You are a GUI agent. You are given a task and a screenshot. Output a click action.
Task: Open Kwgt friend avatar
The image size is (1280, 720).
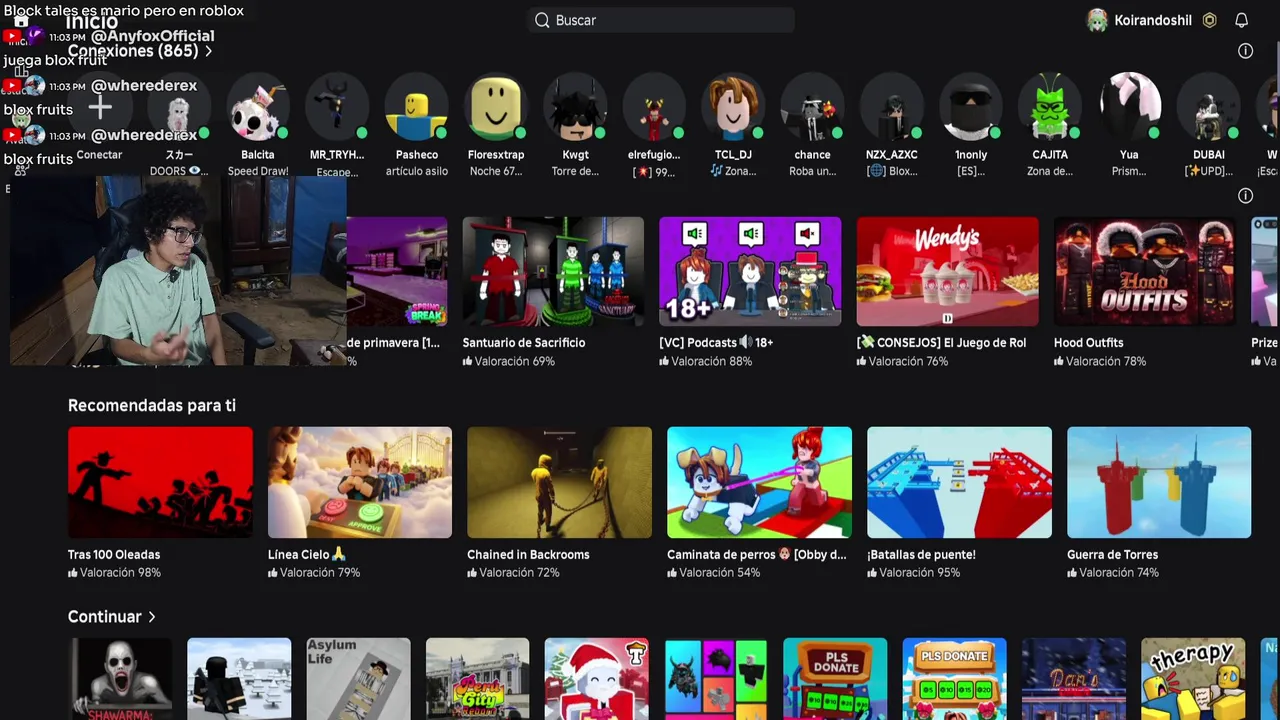point(575,106)
